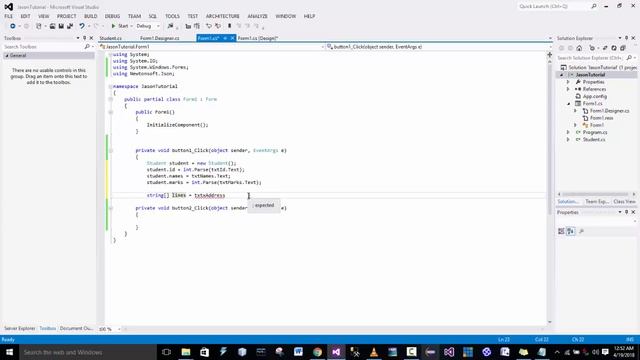640x360 pixels.
Task: Switch to Team Explorer tab
Action: tap(597, 202)
